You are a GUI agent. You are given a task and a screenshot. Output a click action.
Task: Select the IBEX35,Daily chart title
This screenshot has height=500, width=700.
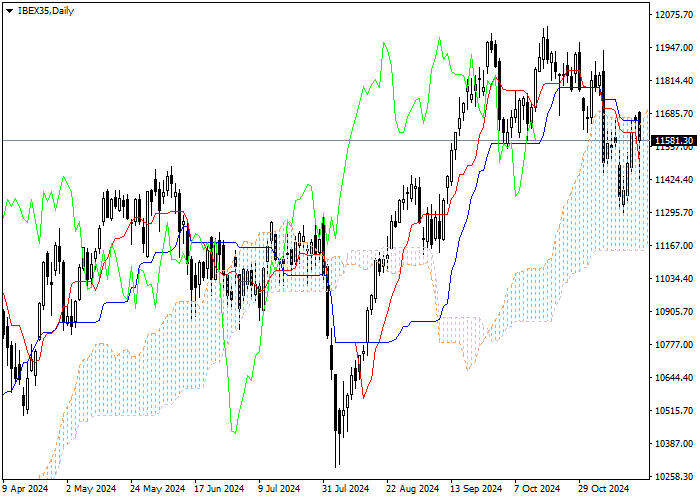(46, 11)
